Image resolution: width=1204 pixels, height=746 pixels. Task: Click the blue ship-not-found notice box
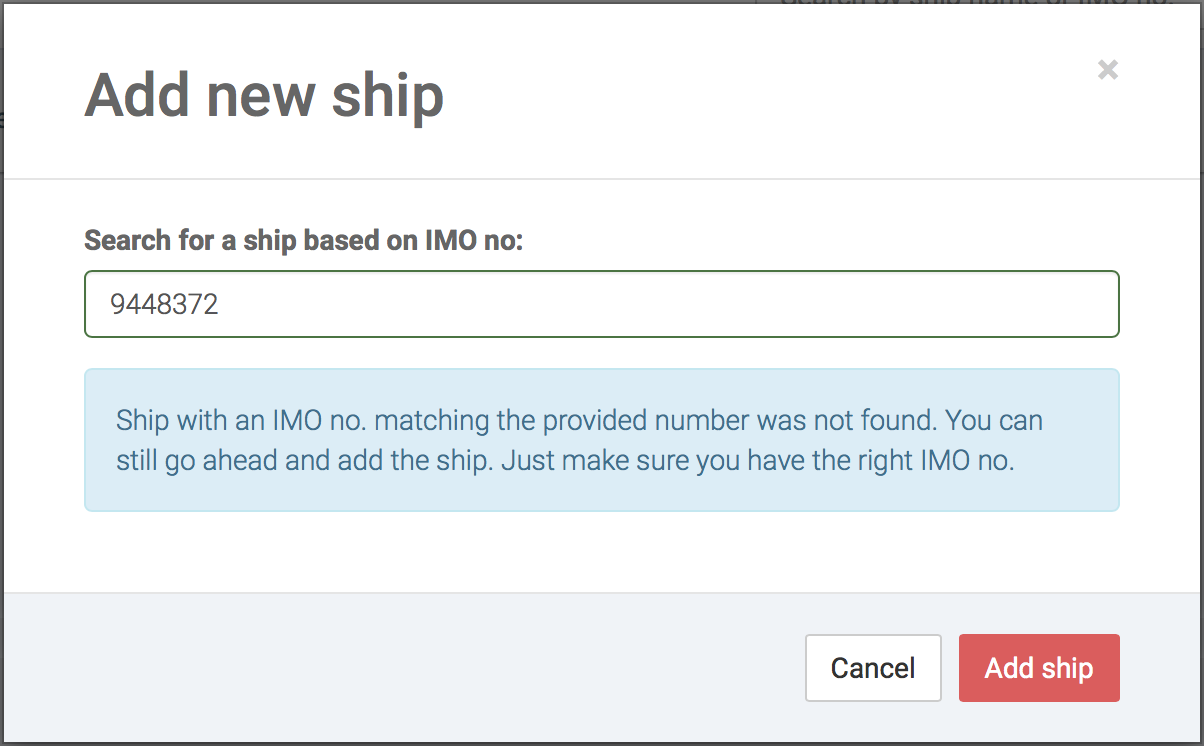tap(601, 440)
